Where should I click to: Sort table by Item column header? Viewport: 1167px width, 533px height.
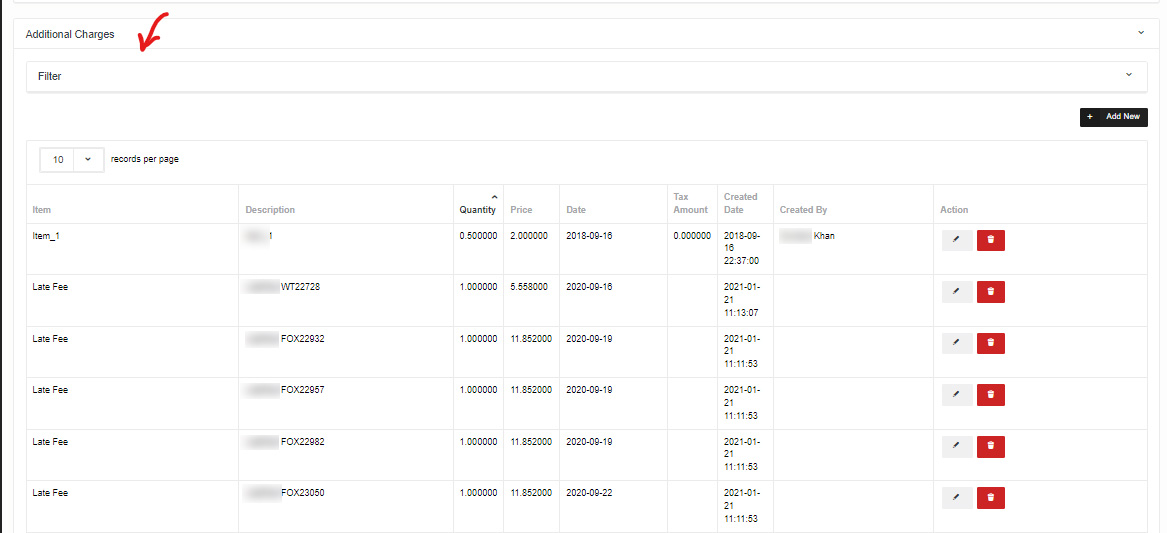click(x=42, y=210)
